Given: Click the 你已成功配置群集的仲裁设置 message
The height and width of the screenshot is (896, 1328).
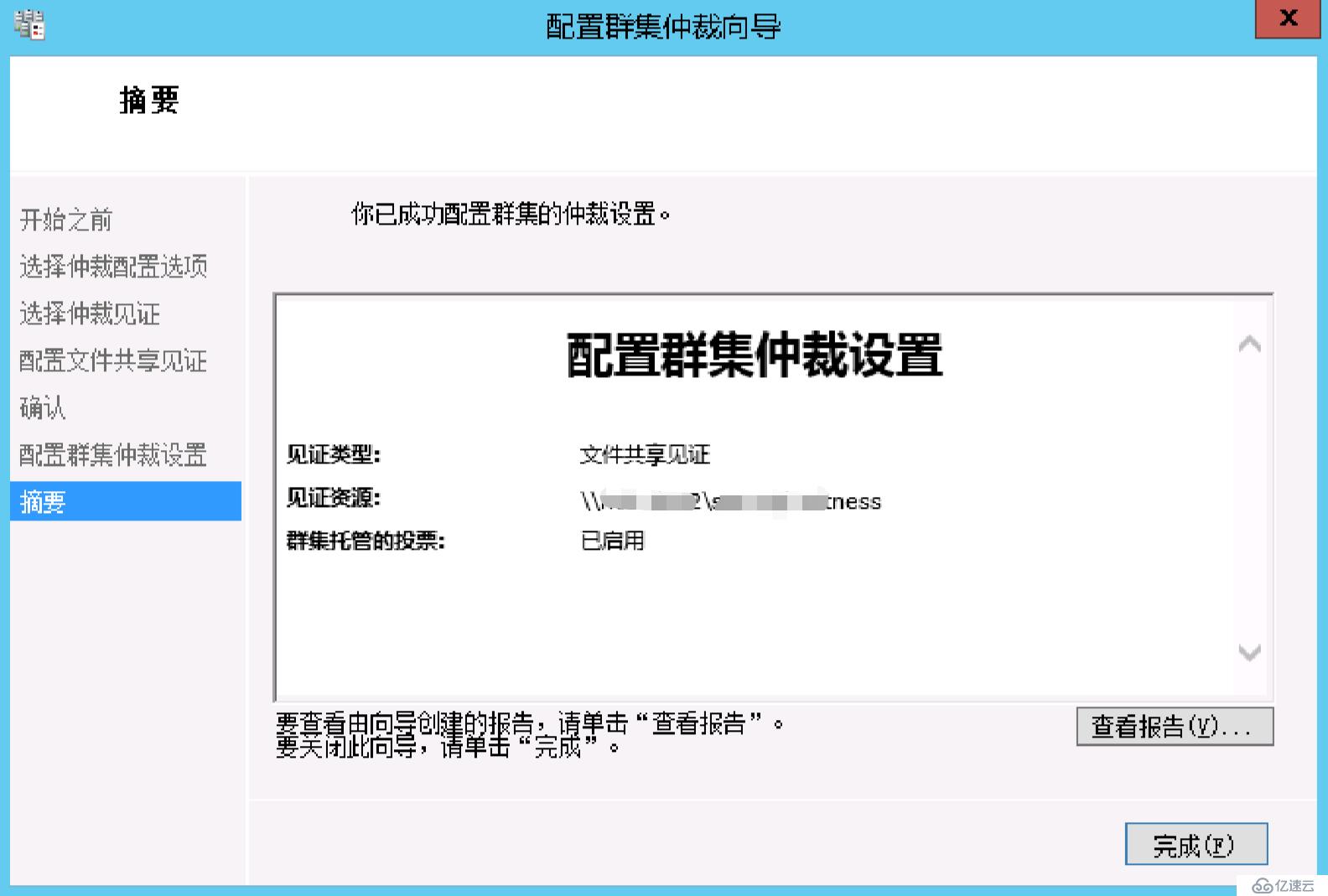Looking at the screenshot, I should point(511,215).
